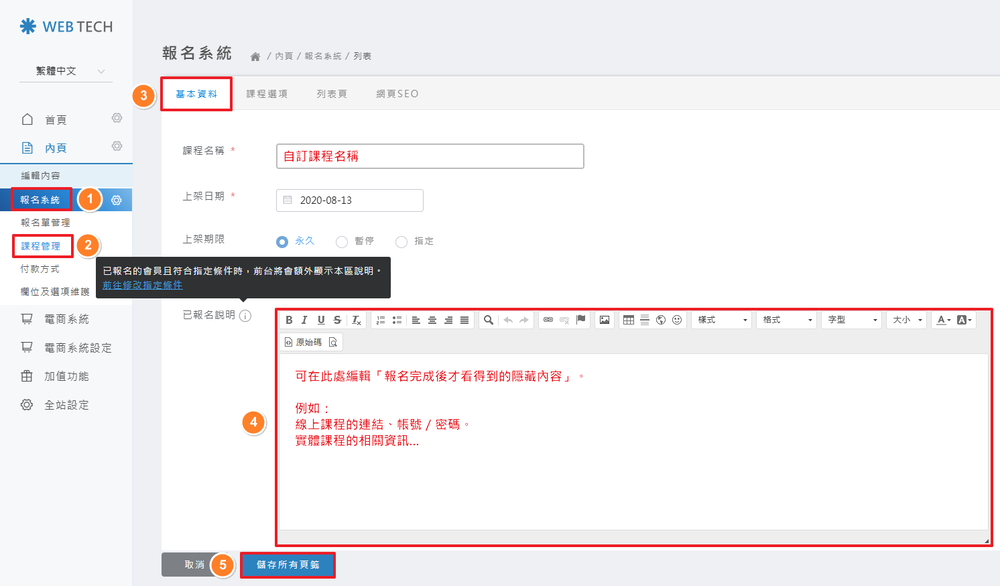Expand the 樣式 style dropdown
The width and height of the screenshot is (1000, 586).
pyautogui.click(x=721, y=320)
